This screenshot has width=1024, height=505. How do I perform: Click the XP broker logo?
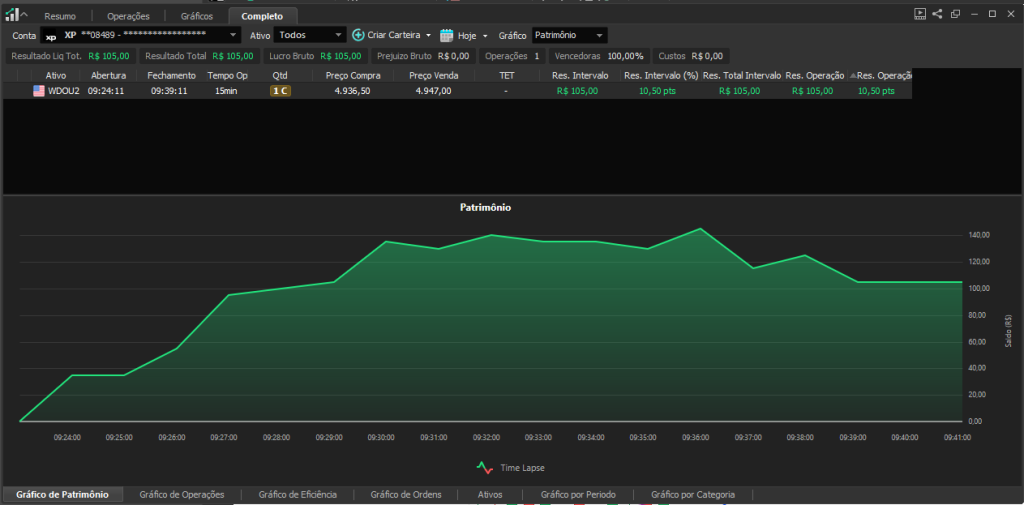51,36
